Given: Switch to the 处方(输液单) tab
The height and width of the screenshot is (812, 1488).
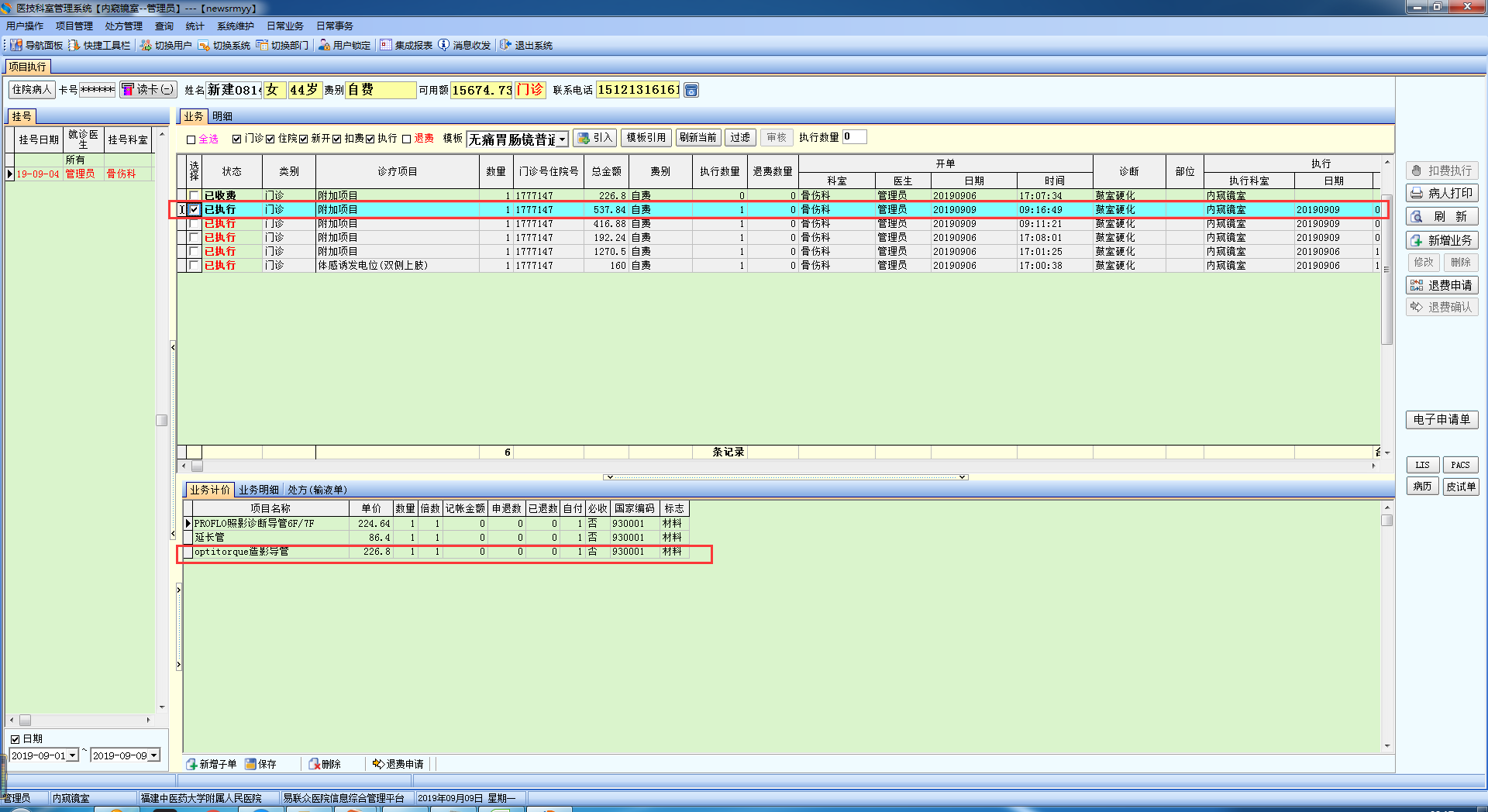Looking at the screenshot, I should tap(318, 490).
